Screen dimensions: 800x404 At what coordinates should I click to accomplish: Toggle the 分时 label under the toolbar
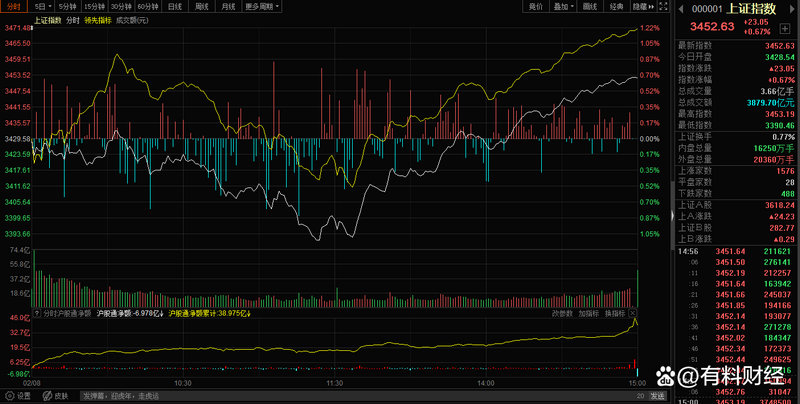pos(72,19)
